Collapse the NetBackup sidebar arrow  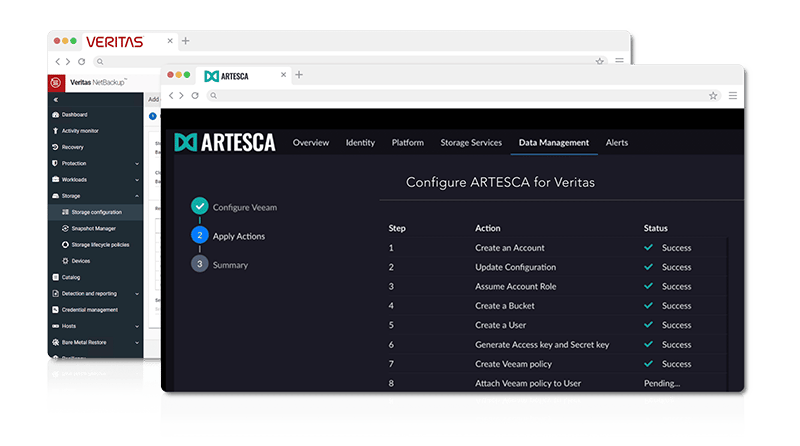click(56, 100)
